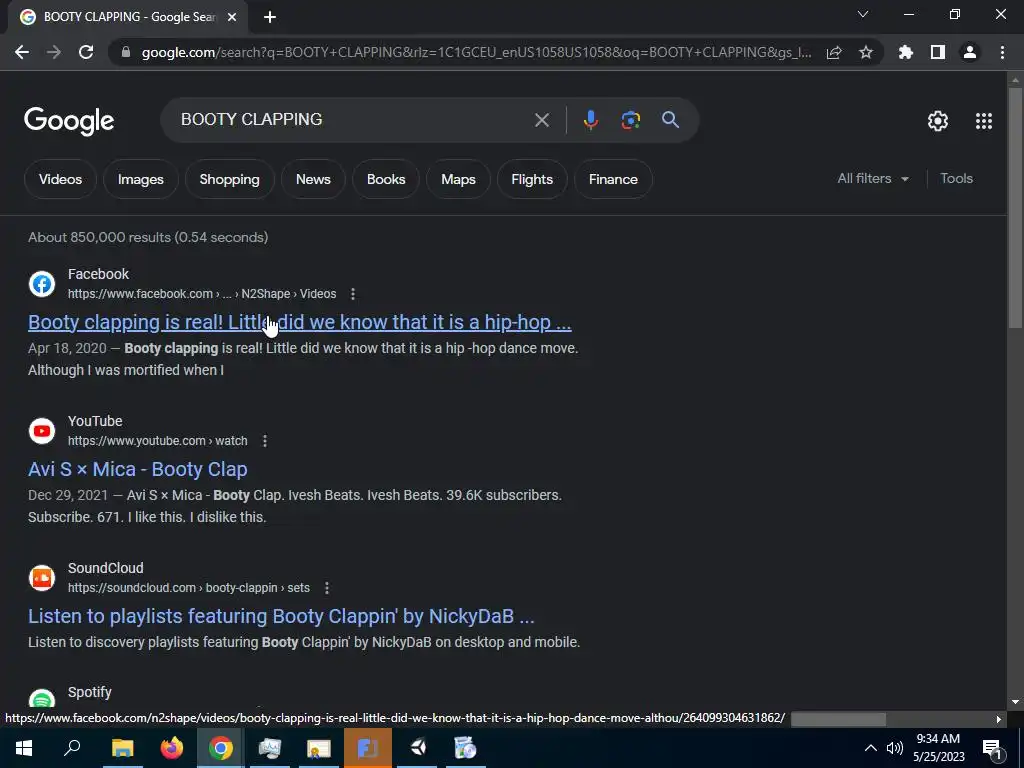Open the Avi S × Mica YouTube link

coord(138,469)
